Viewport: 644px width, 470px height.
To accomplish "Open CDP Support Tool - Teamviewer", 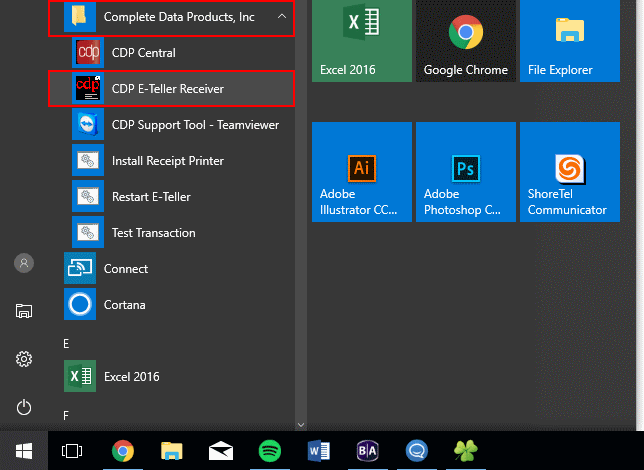I will (171, 125).
